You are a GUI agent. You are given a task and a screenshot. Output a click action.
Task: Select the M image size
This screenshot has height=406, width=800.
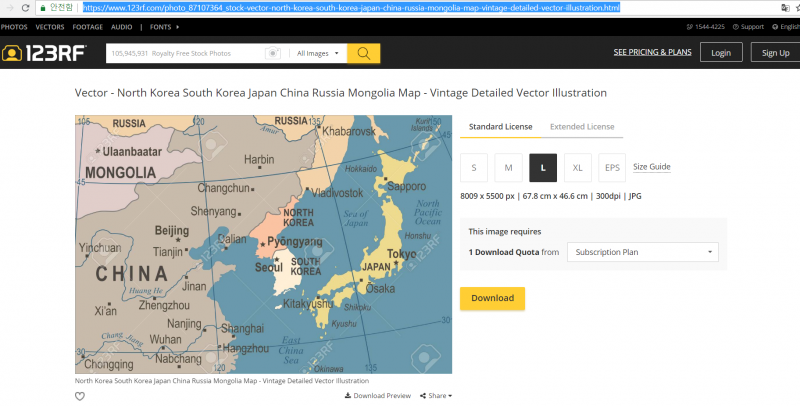tap(508, 167)
